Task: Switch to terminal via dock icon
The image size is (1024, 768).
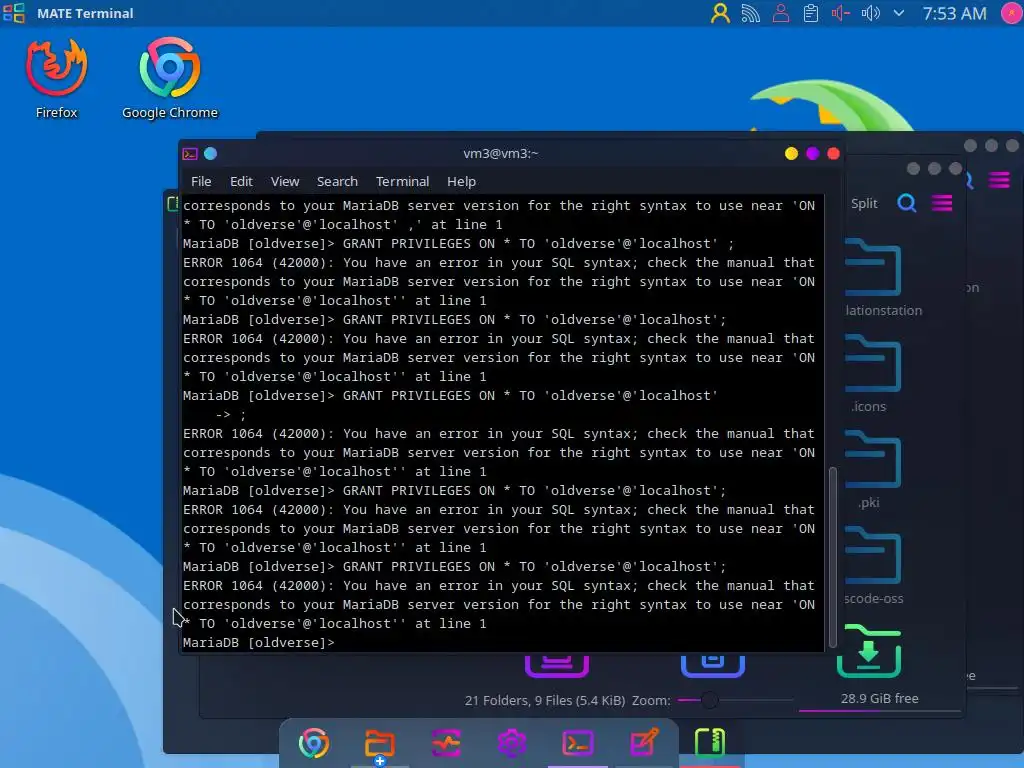Action: click(x=578, y=743)
